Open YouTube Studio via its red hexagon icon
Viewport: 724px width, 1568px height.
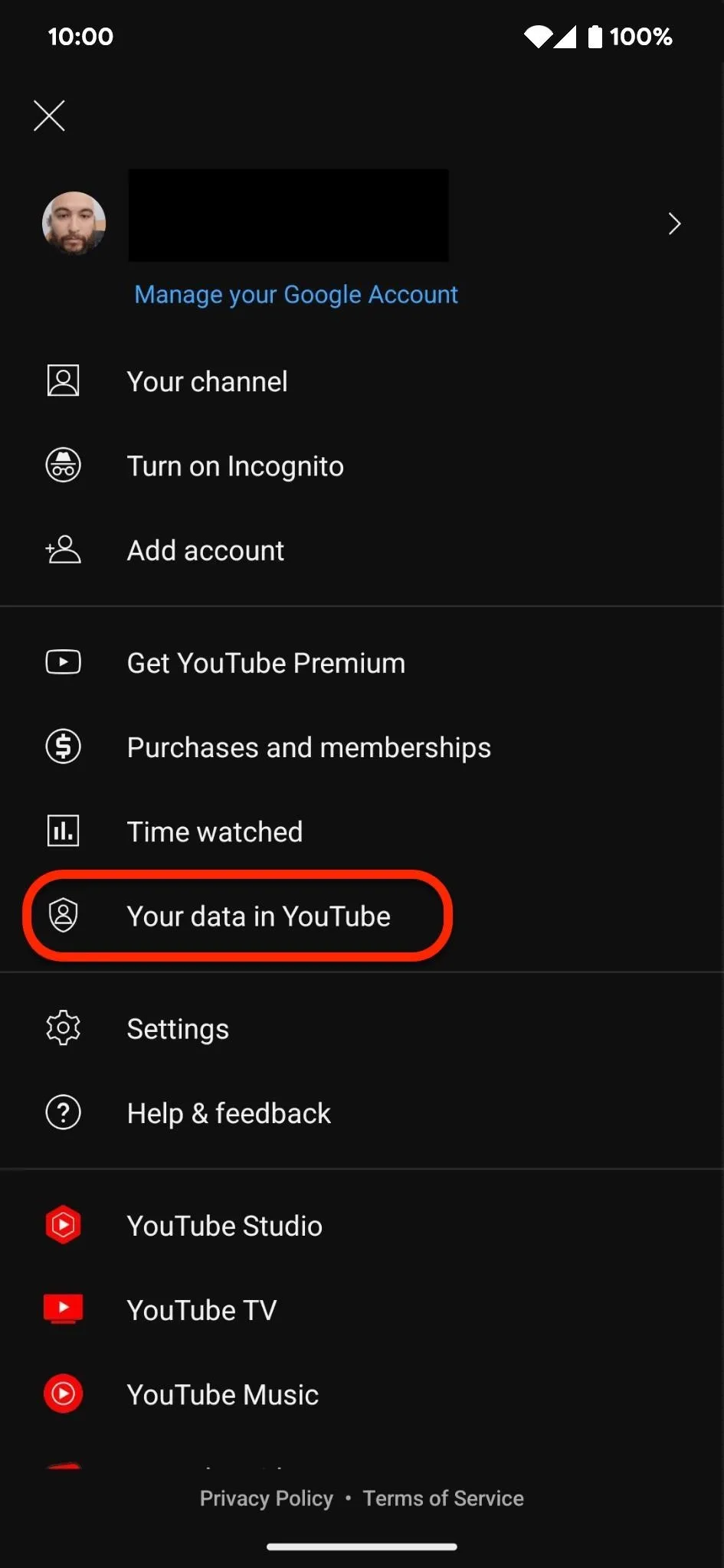[x=63, y=1224]
